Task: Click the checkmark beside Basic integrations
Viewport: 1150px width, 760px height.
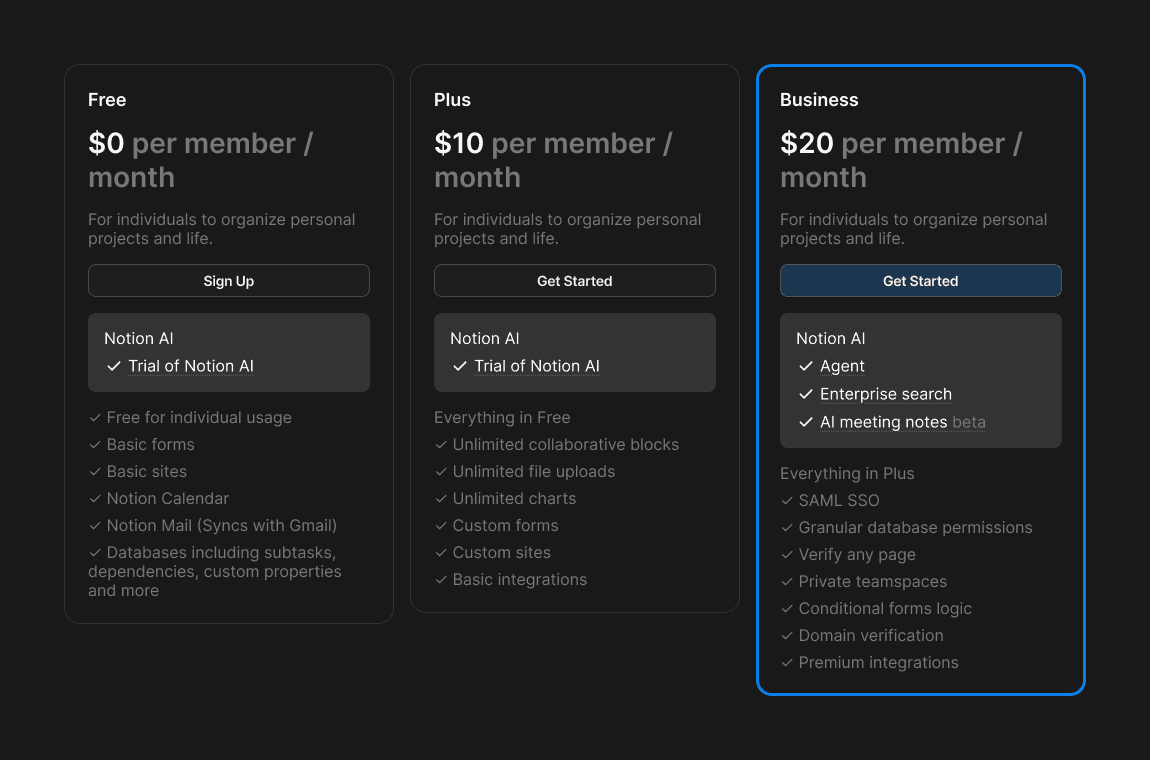Action: [x=440, y=579]
